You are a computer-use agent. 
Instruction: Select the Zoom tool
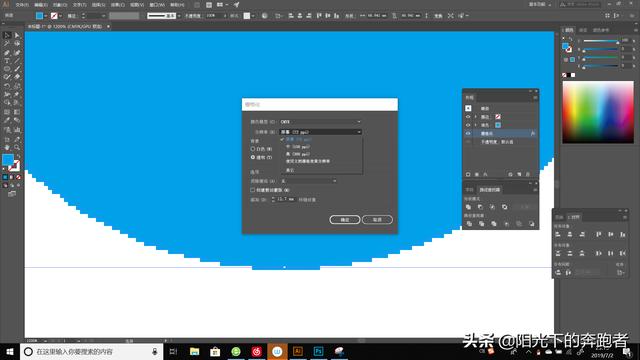(x=17, y=147)
